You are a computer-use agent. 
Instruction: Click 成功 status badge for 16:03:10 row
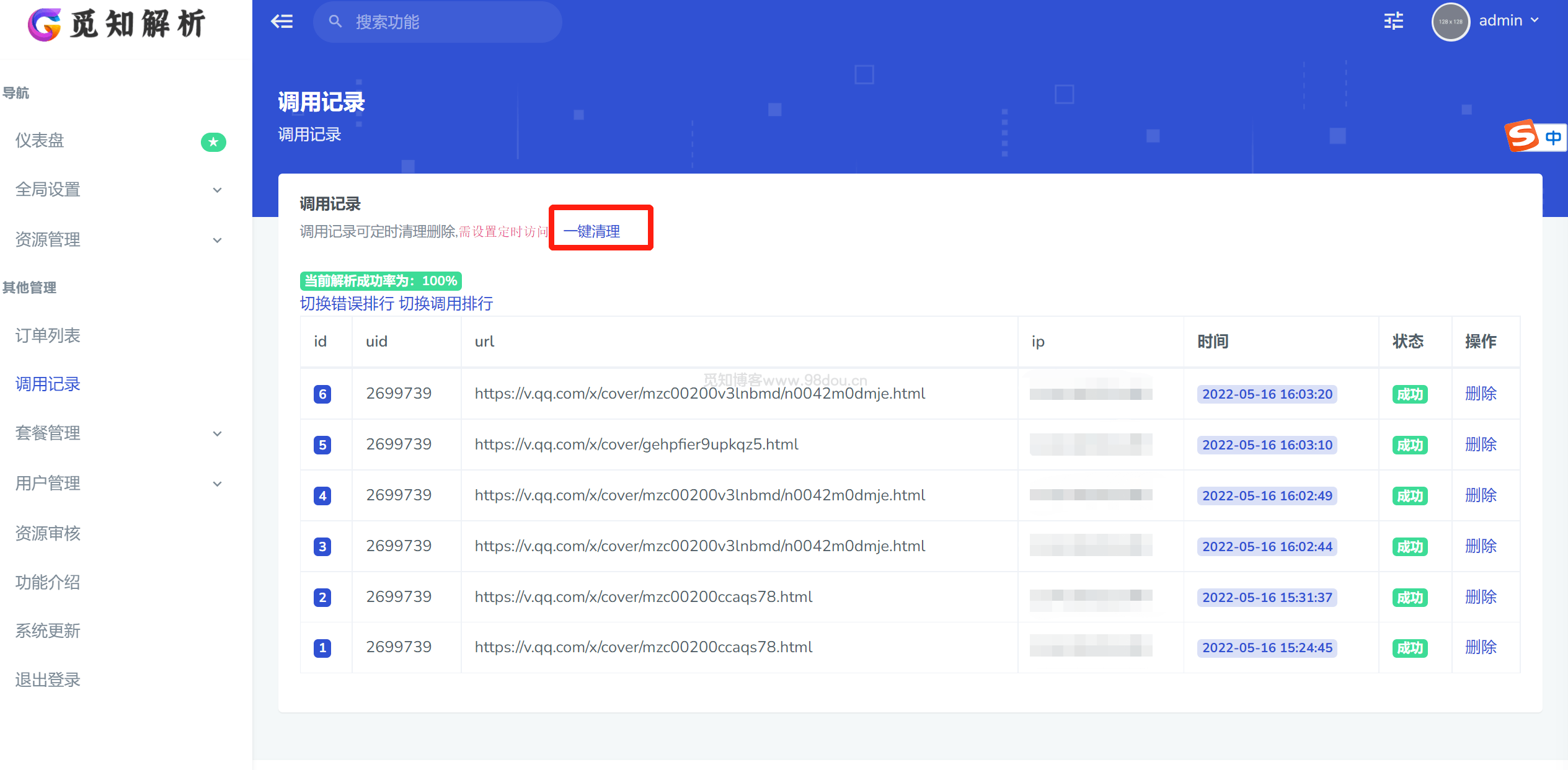pyautogui.click(x=1410, y=445)
